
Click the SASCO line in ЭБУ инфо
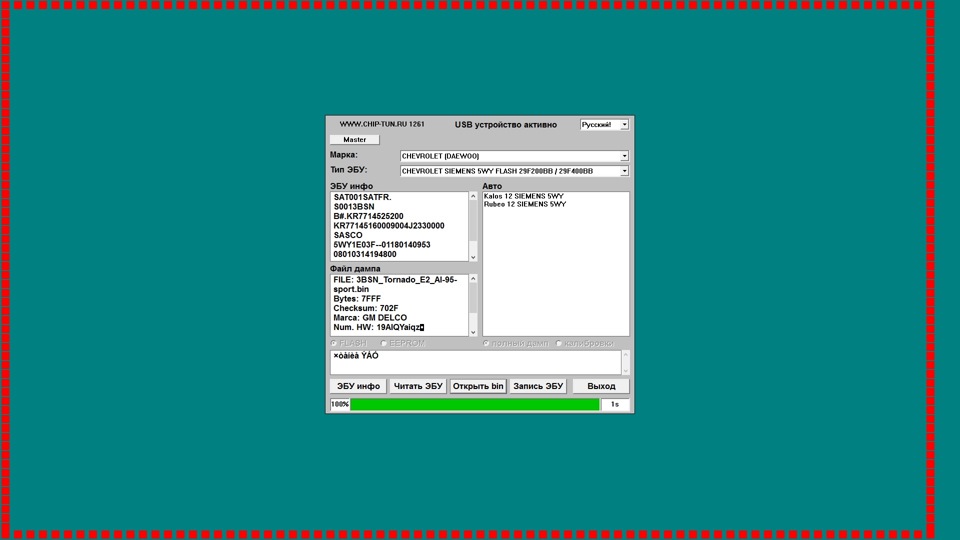(348, 236)
